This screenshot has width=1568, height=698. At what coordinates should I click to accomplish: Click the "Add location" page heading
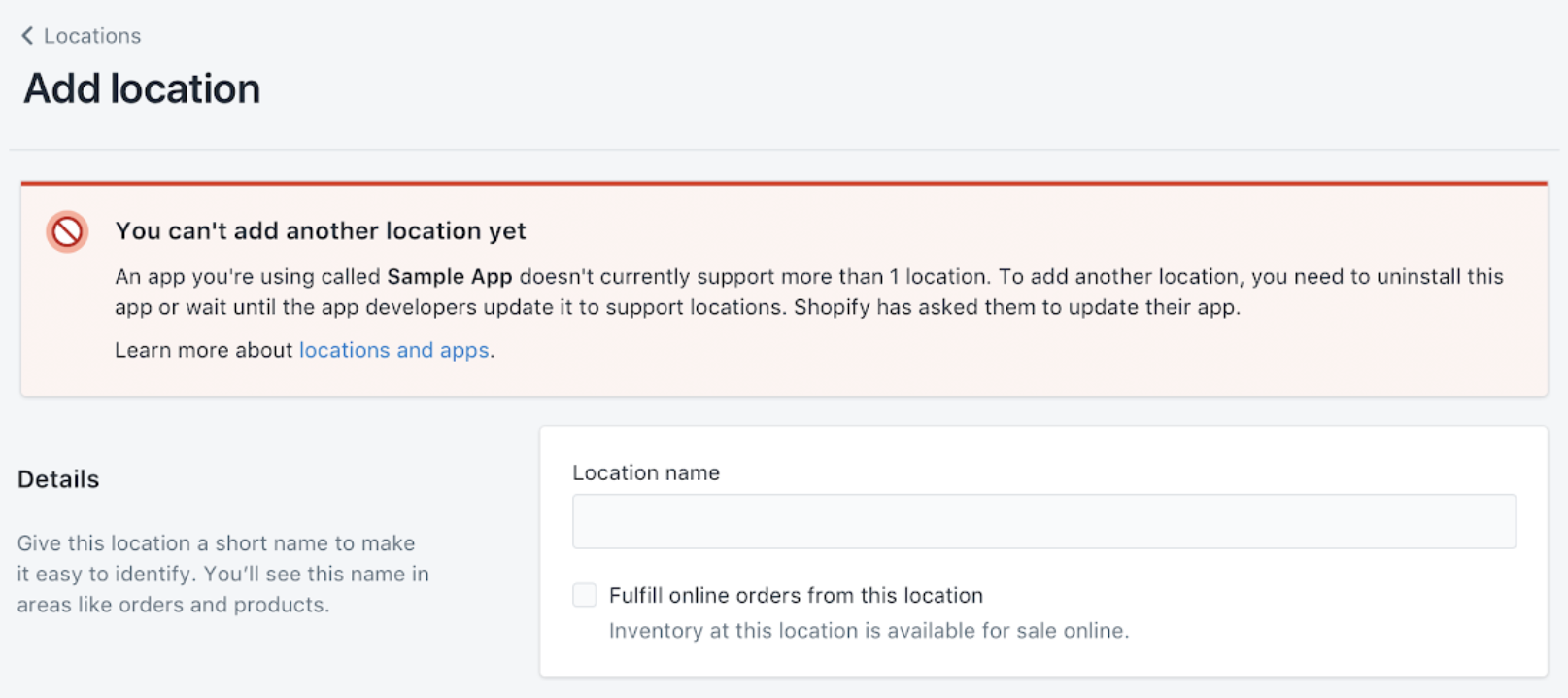tap(142, 88)
